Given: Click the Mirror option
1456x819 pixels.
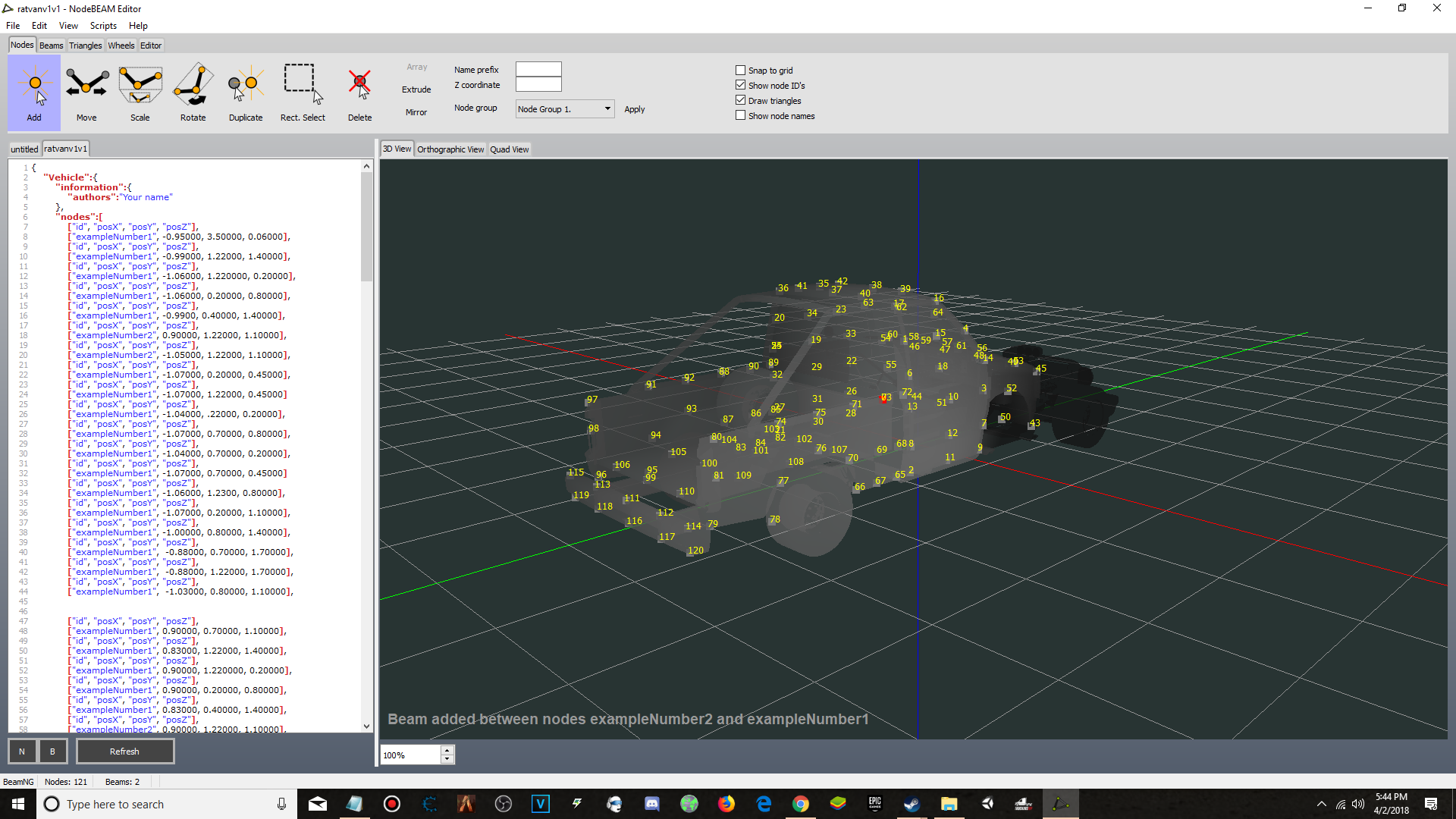Looking at the screenshot, I should point(416,112).
